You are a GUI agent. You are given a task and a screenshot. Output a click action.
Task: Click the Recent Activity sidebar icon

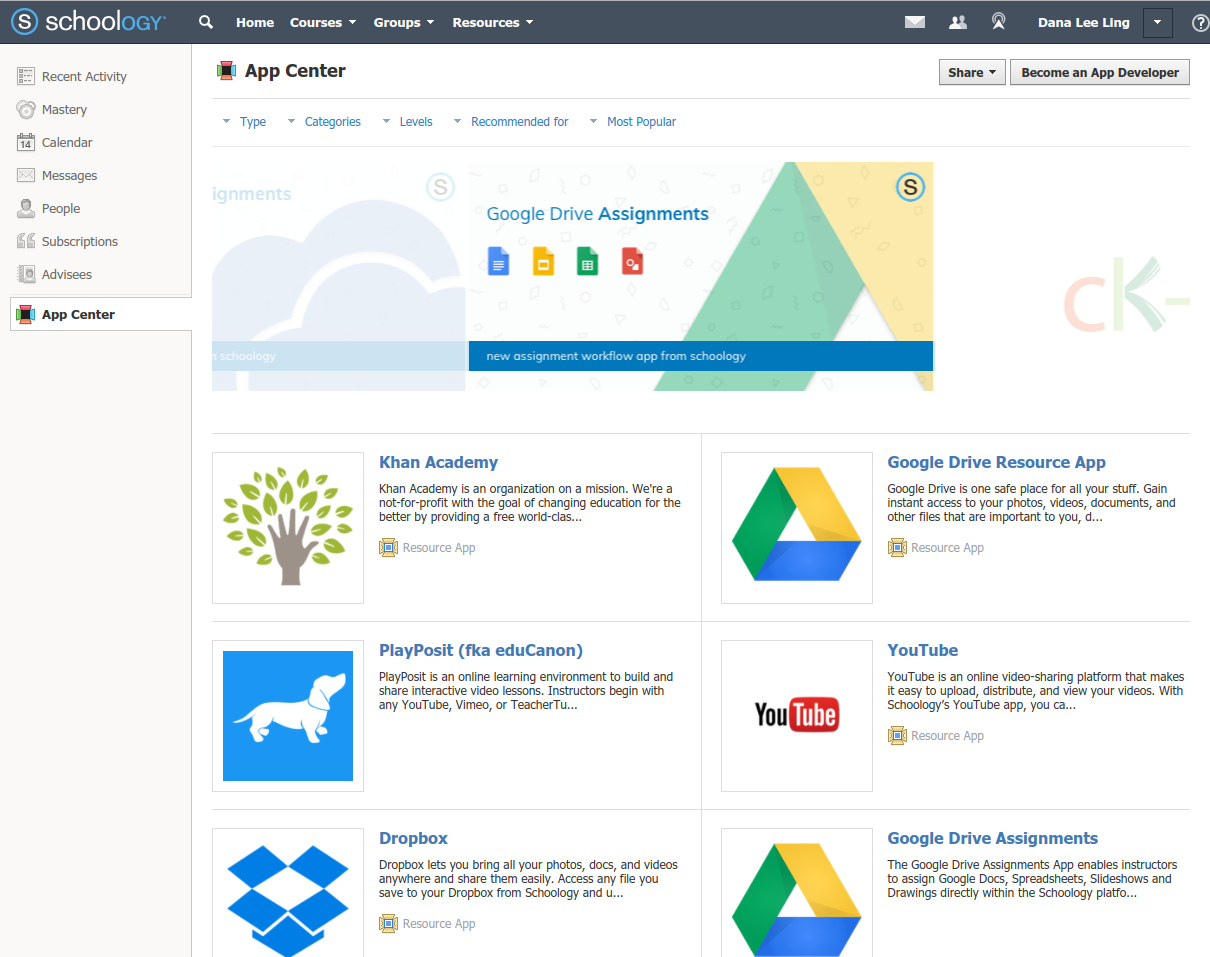(x=26, y=76)
